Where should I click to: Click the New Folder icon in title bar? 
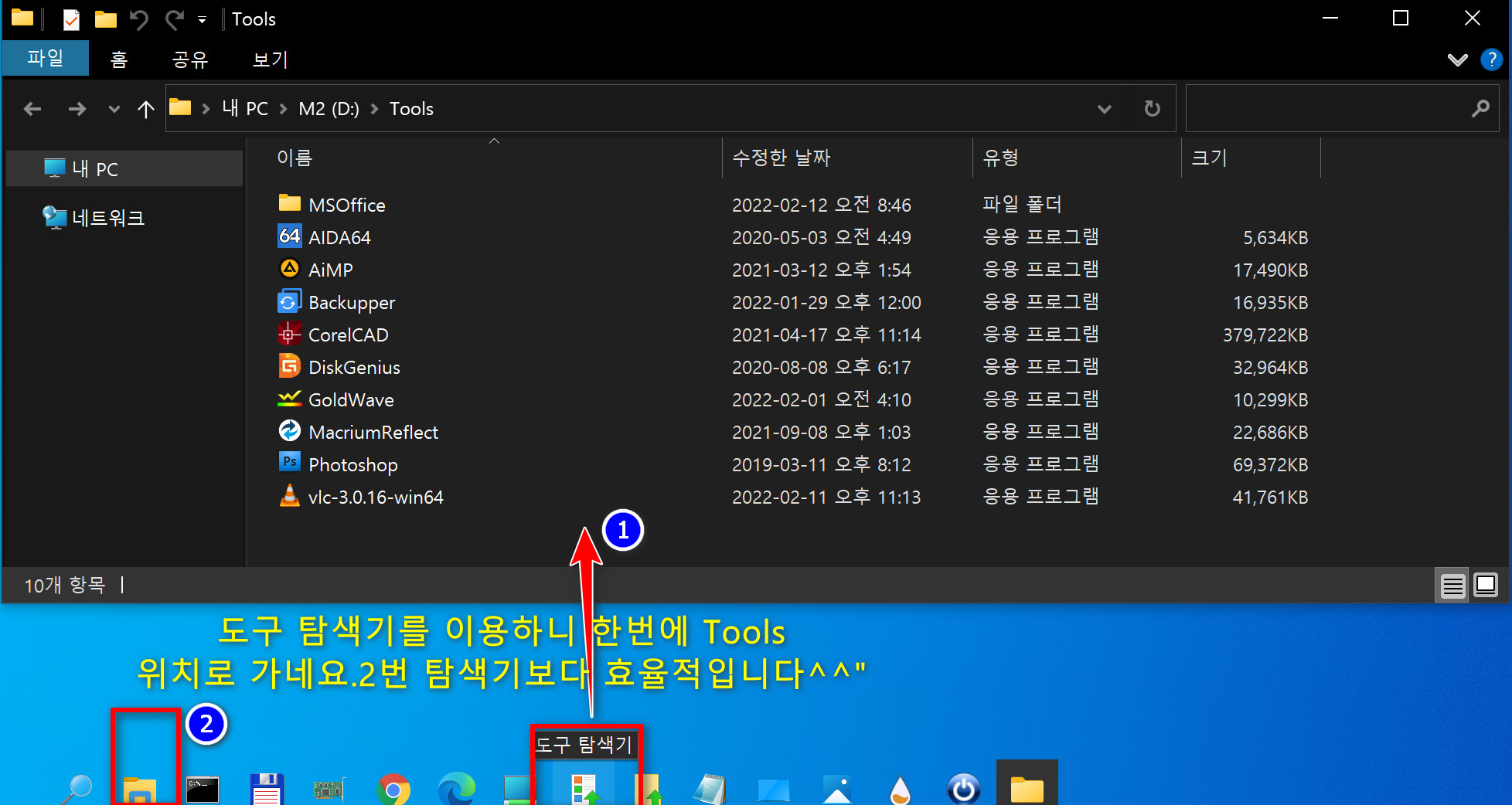106,19
